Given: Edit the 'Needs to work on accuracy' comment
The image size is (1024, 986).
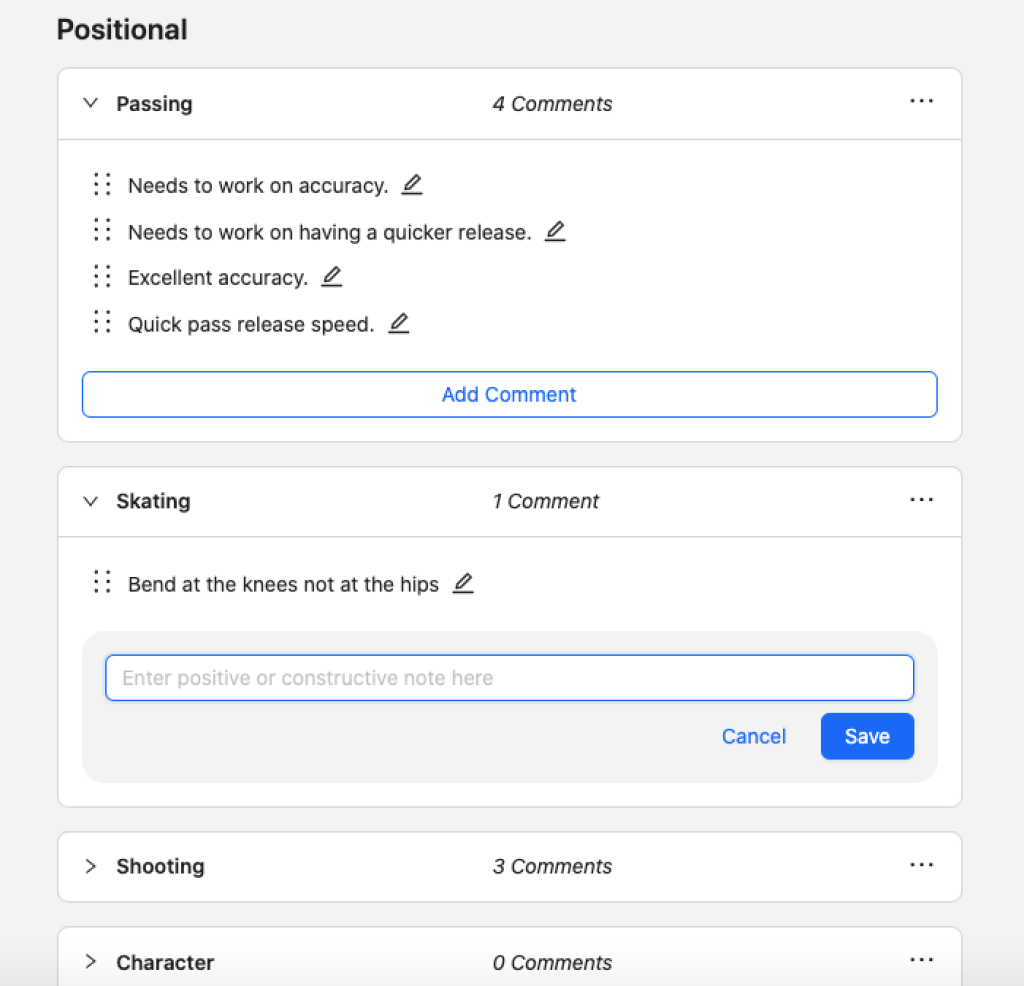Looking at the screenshot, I should 412,184.
